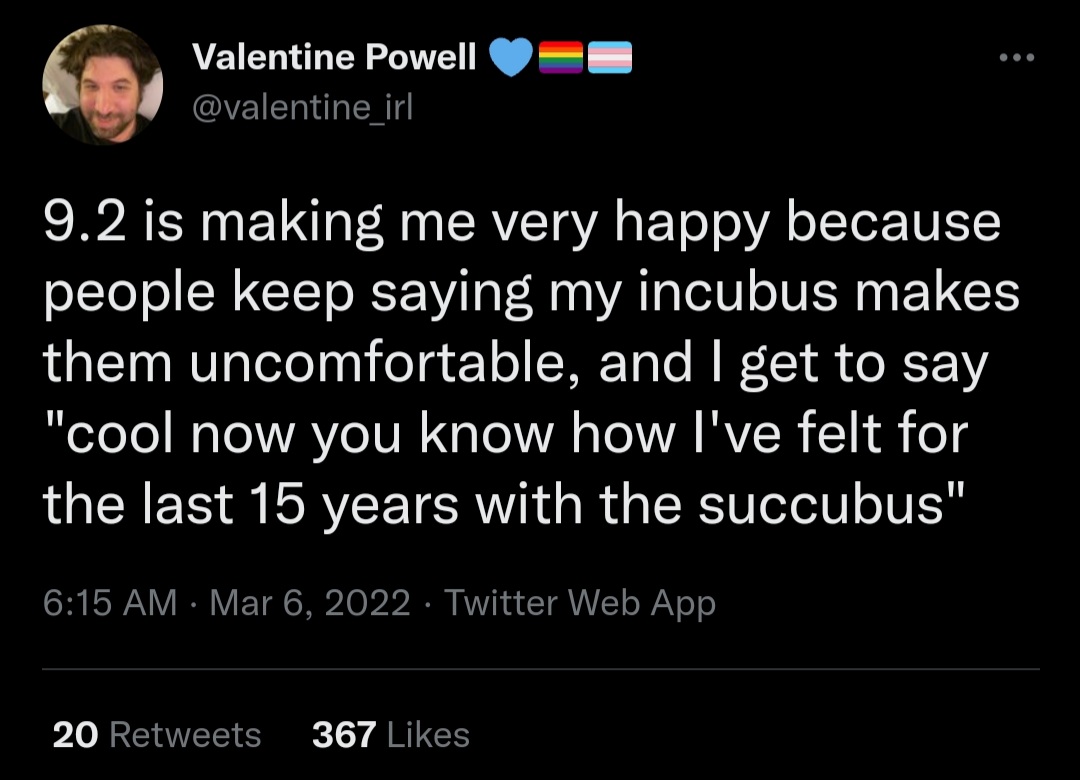The image size is (1080, 780).
Task: Click the rainbow pride flag emoji
Action: pos(560,57)
